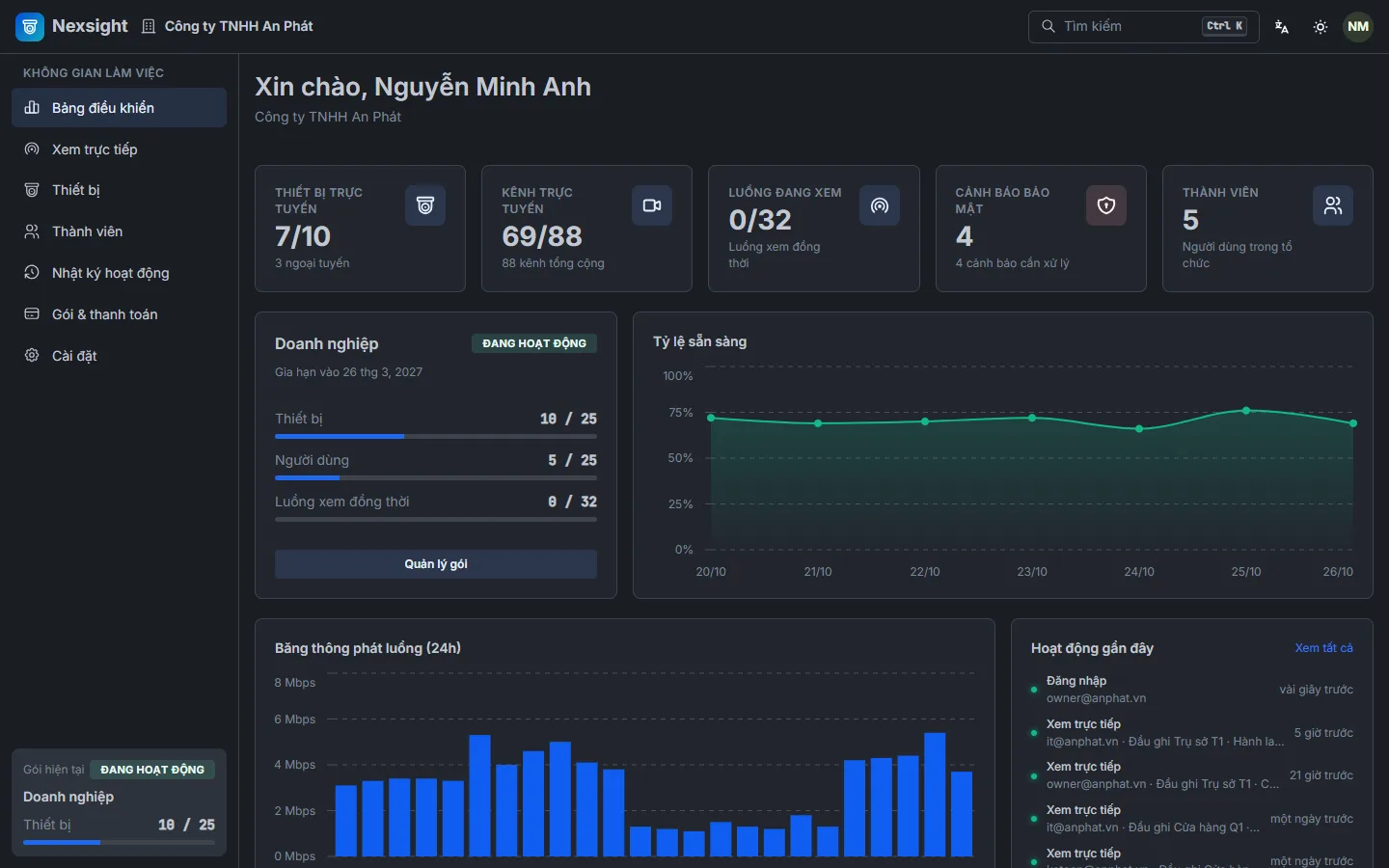The height and width of the screenshot is (868, 1389).
Task: Click the sidebar Đang hoạt động plan badge
Action: click(x=152, y=770)
